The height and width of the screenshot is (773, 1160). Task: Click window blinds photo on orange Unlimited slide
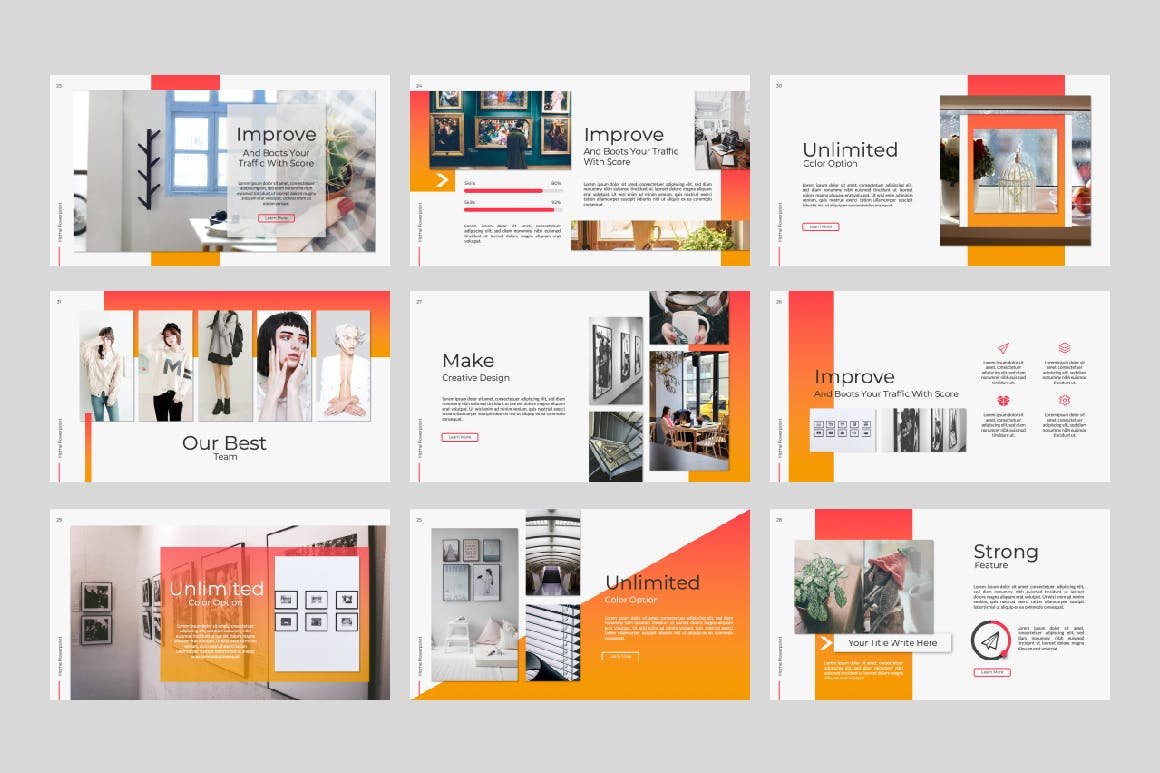553,642
